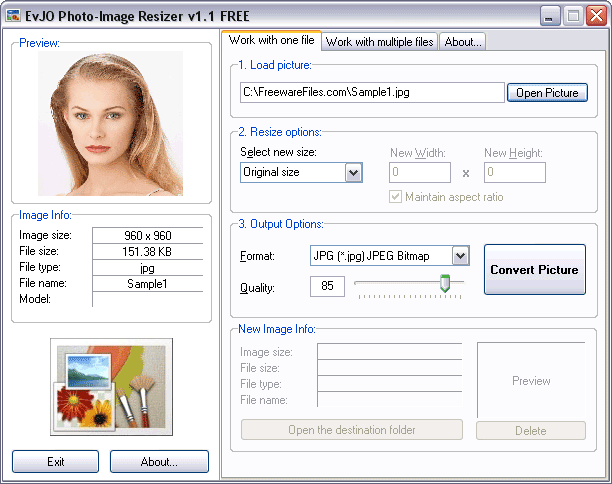This screenshot has width=612, height=484.
Task: Switch to Work with multiple files tab
Action: coord(379,42)
